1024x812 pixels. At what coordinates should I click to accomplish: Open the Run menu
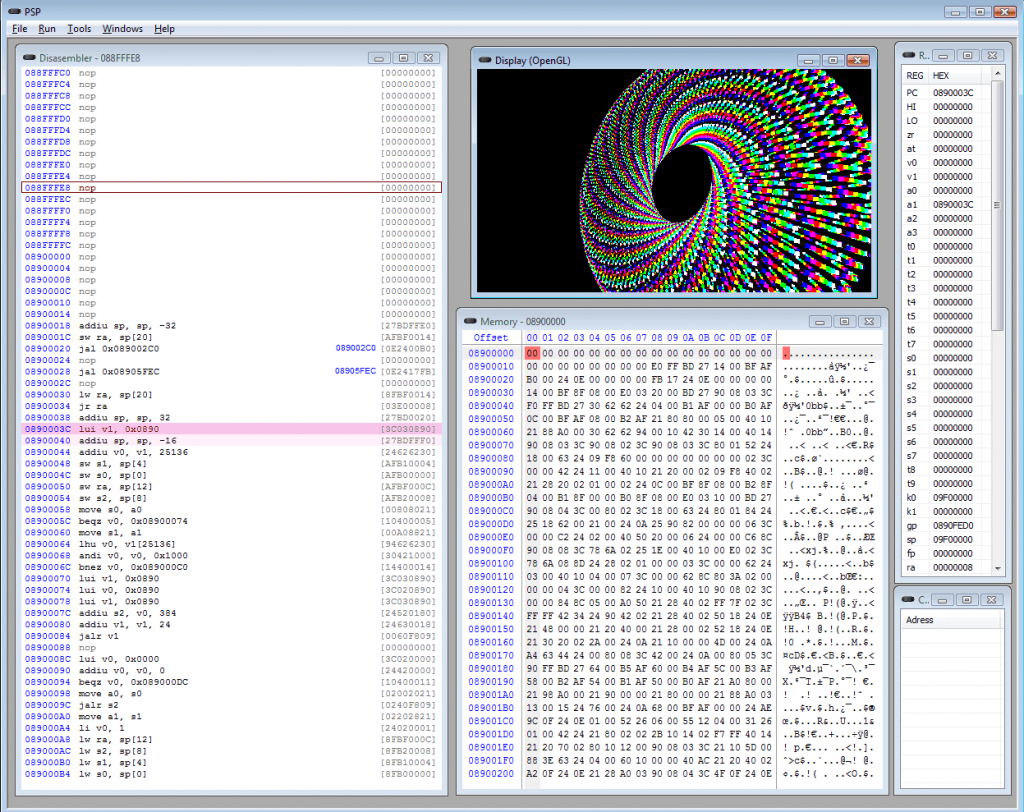(47, 29)
